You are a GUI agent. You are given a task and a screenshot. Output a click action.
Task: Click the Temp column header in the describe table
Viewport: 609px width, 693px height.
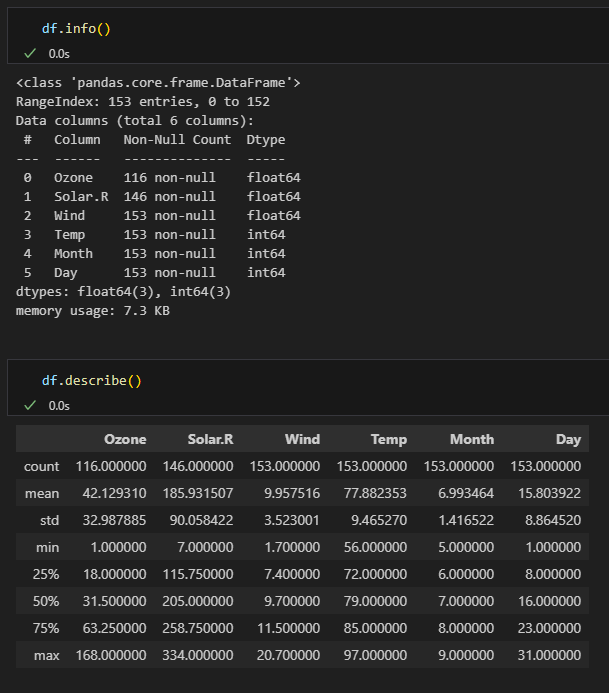click(x=389, y=439)
